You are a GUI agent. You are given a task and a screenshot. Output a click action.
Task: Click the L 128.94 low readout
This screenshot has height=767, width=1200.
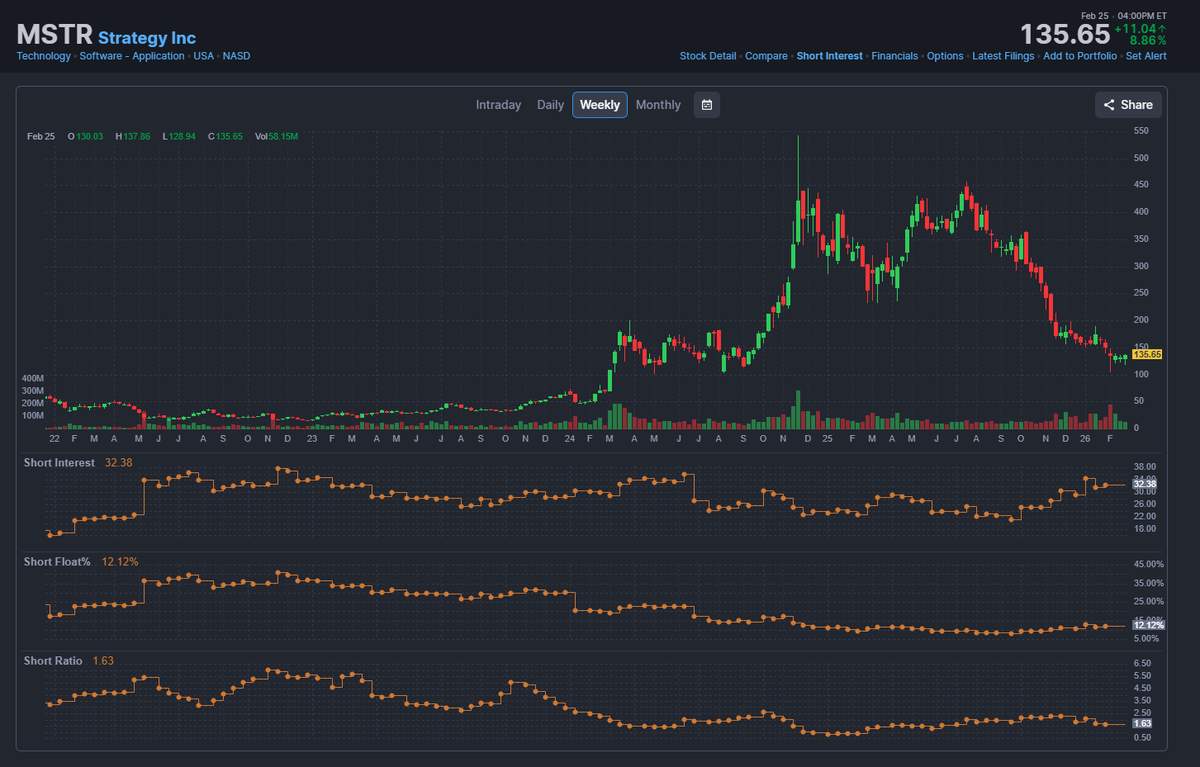pyautogui.click(x=179, y=136)
